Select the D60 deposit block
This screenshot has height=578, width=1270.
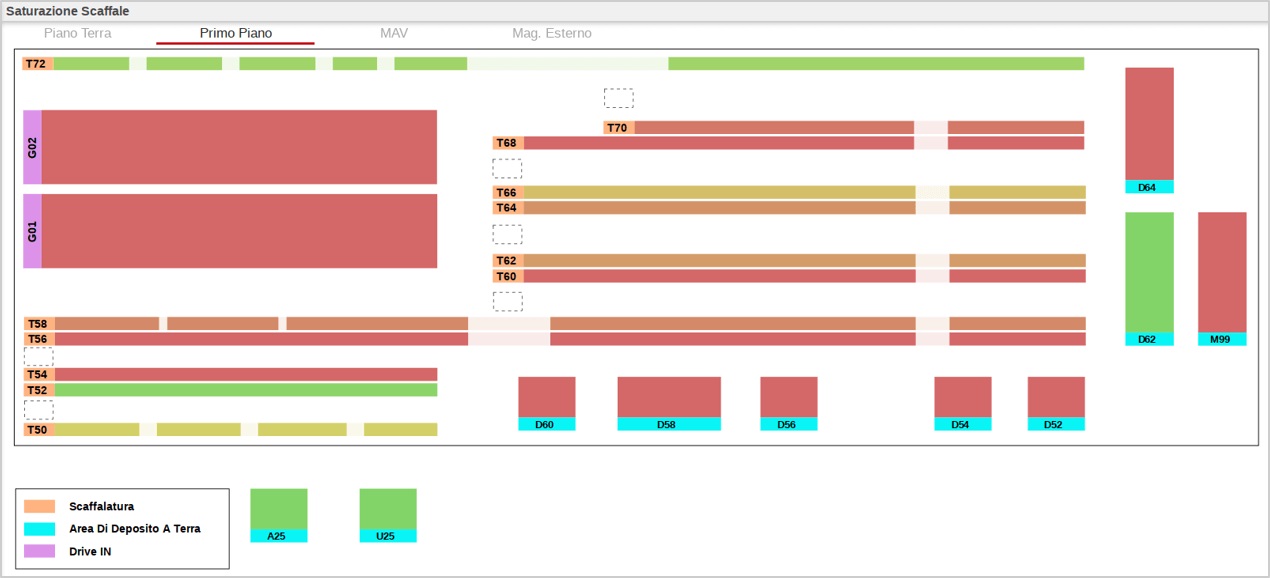tap(546, 397)
